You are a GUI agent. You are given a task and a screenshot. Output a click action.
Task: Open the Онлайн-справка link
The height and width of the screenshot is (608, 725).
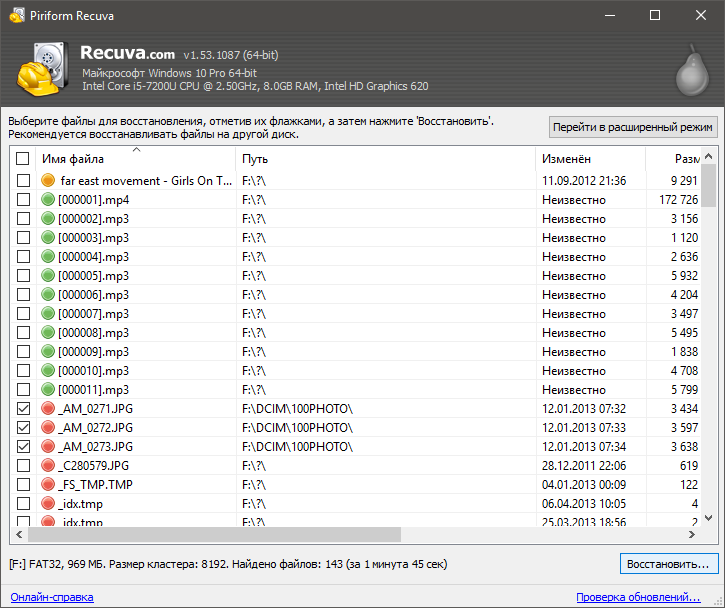click(x=52, y=597)
